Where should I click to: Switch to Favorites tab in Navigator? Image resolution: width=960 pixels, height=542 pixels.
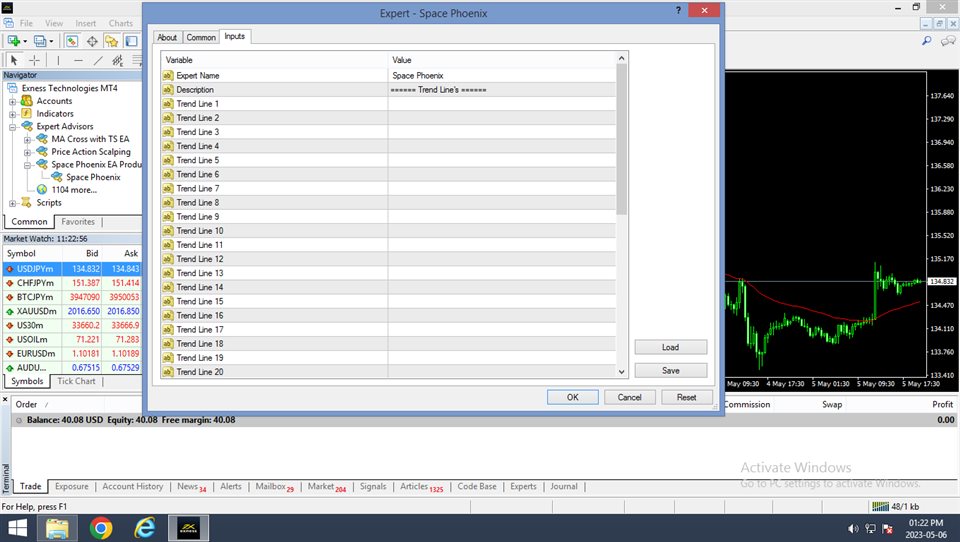pos(78,222)
